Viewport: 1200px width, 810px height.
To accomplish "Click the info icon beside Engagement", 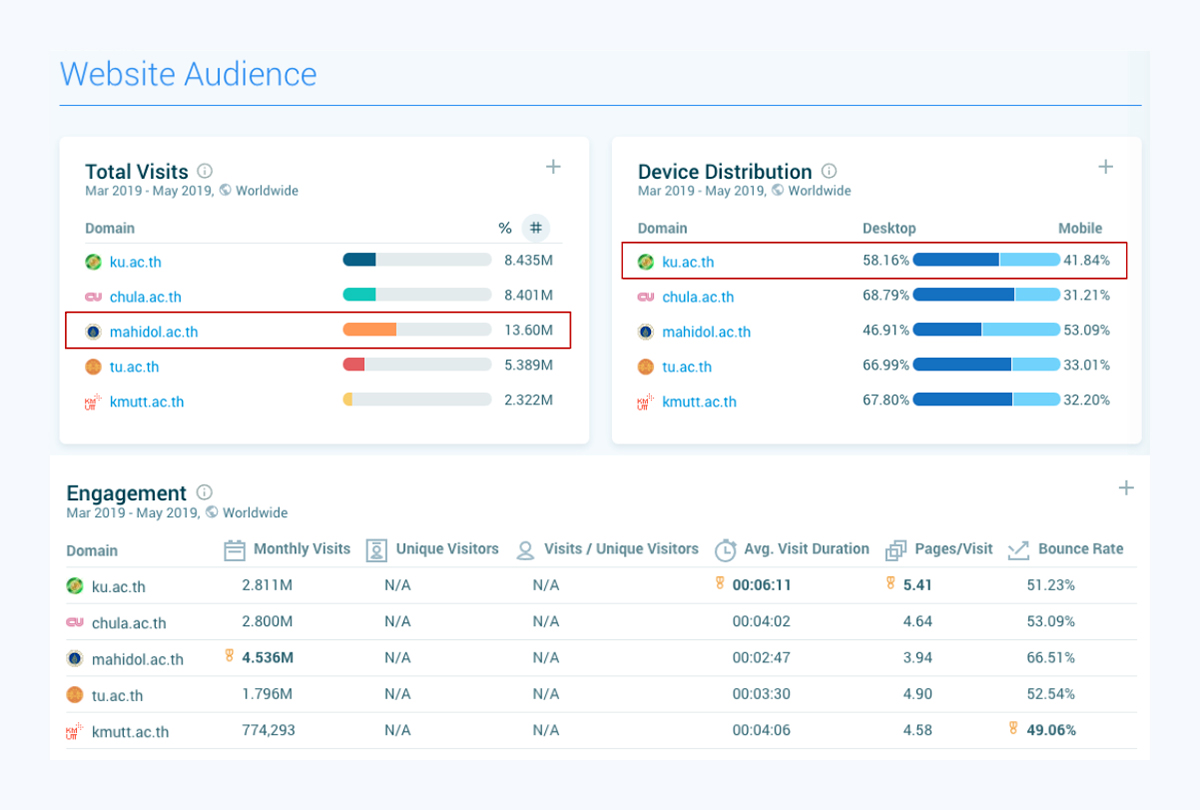I will pyautogui.click(x=204, y=492).
